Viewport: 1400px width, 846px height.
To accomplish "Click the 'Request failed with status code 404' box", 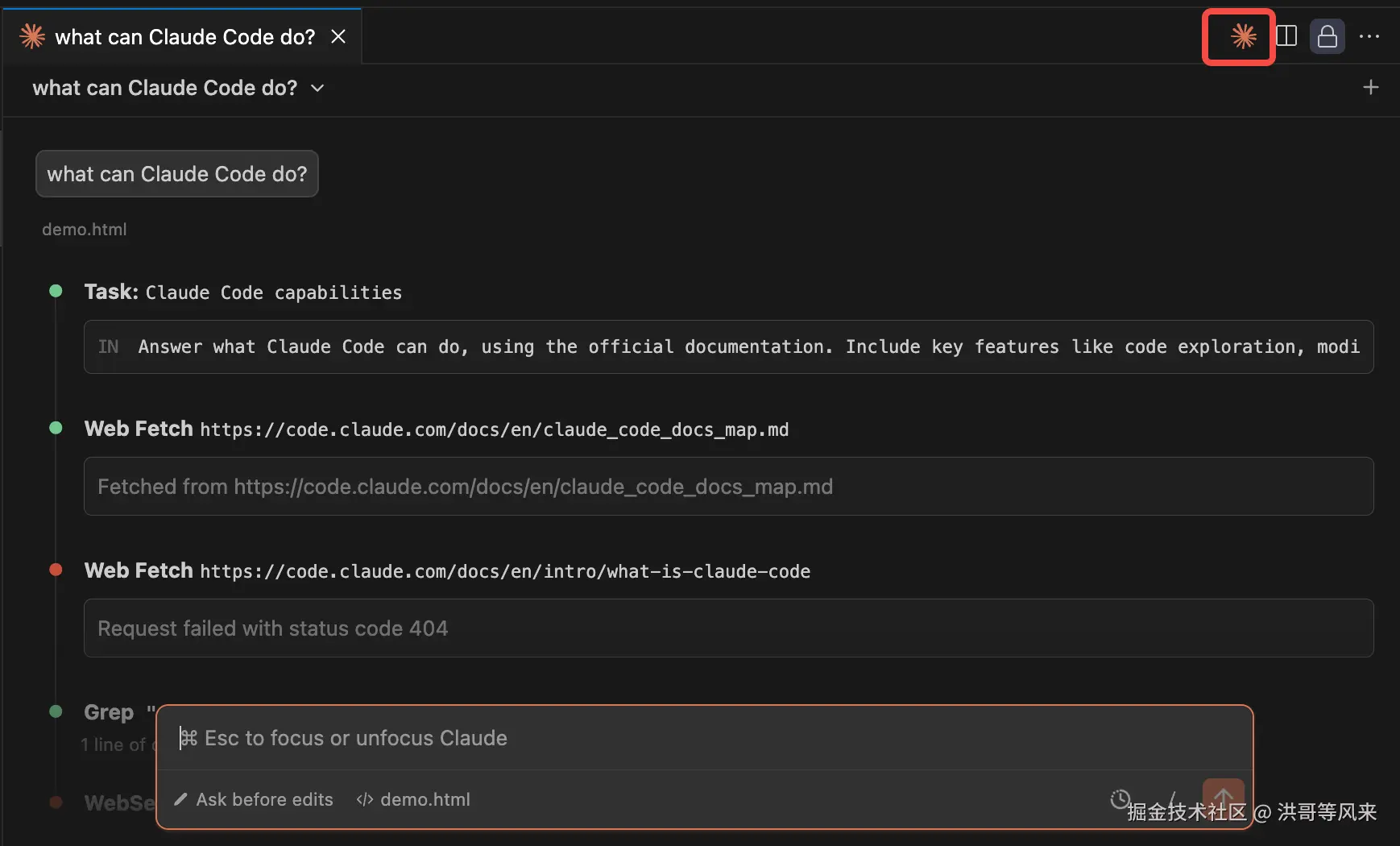I will (728, 628).
